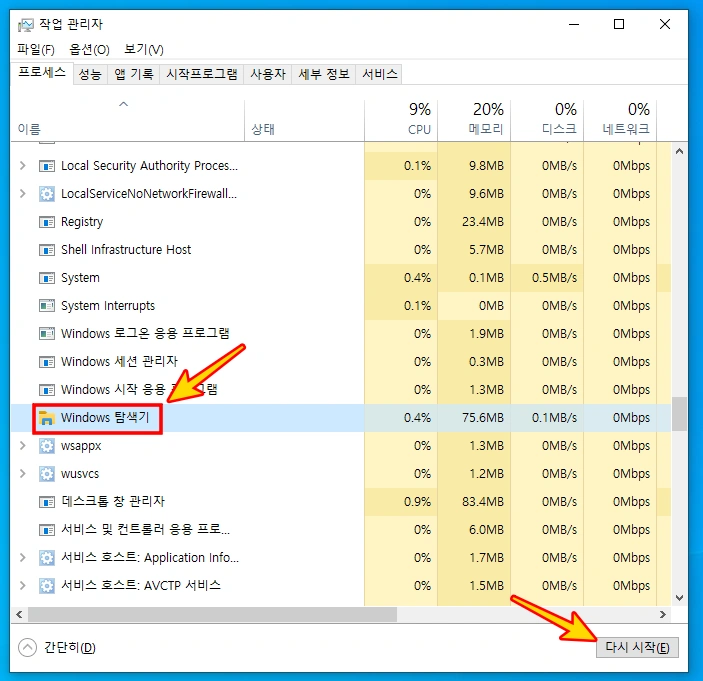Click the 간단히(D) text link
Image resolution: width=703 pixels, height=681 pixels.
click(x=69, y=647)
